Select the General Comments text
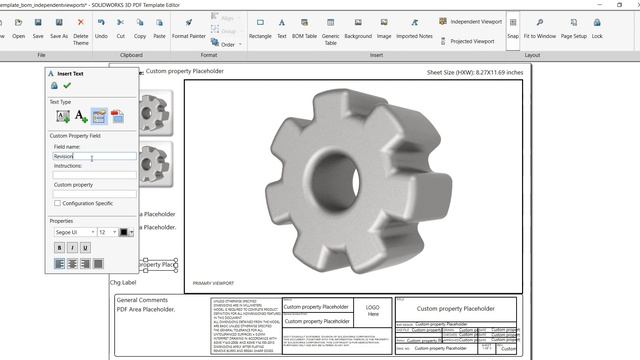Screen dimensions: 640x360 142,300
